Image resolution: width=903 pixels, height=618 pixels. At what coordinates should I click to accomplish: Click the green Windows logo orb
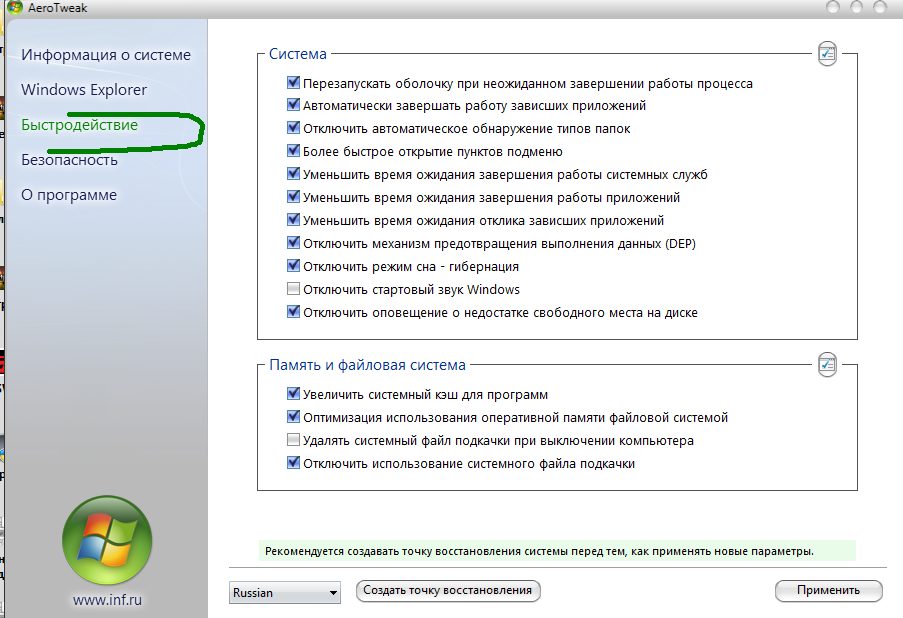107,541
